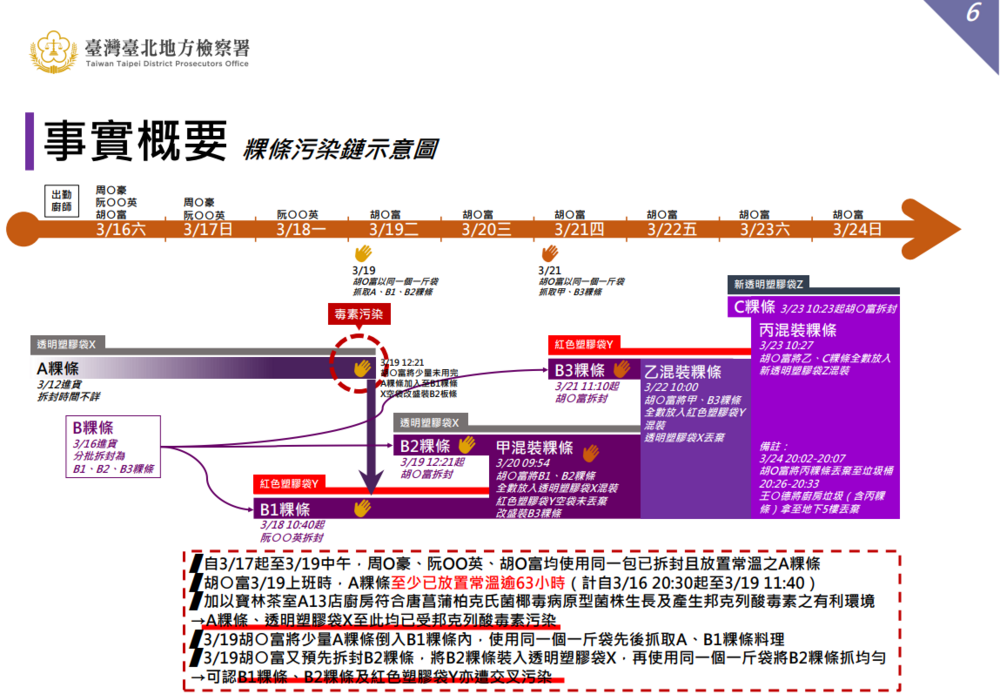The image size is (1000, 694).
Task: Click the 新透明塑膠袋Z tab label
Action: (x=768, y=284)
